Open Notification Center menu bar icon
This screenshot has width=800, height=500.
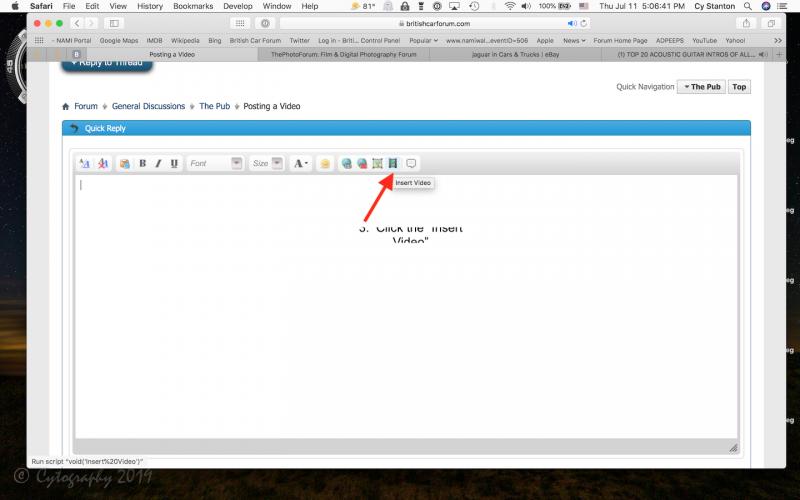pos(782,6)
